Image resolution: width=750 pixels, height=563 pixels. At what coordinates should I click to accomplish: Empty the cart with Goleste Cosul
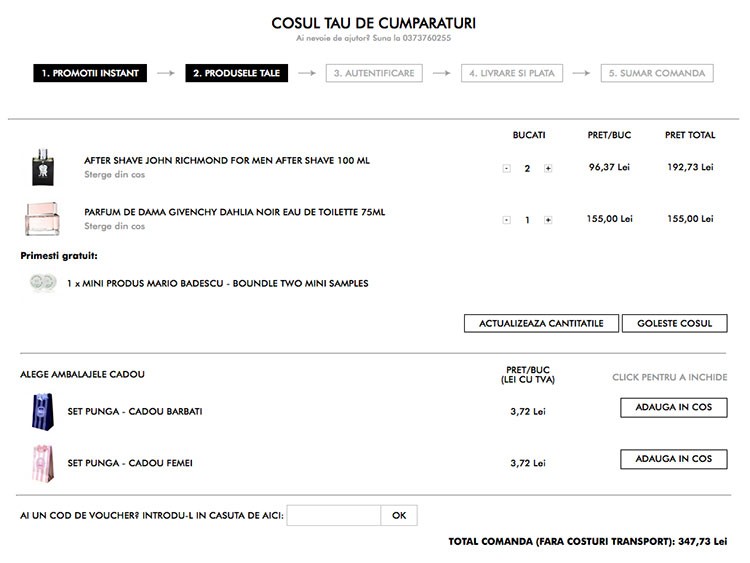click(674, 324)
